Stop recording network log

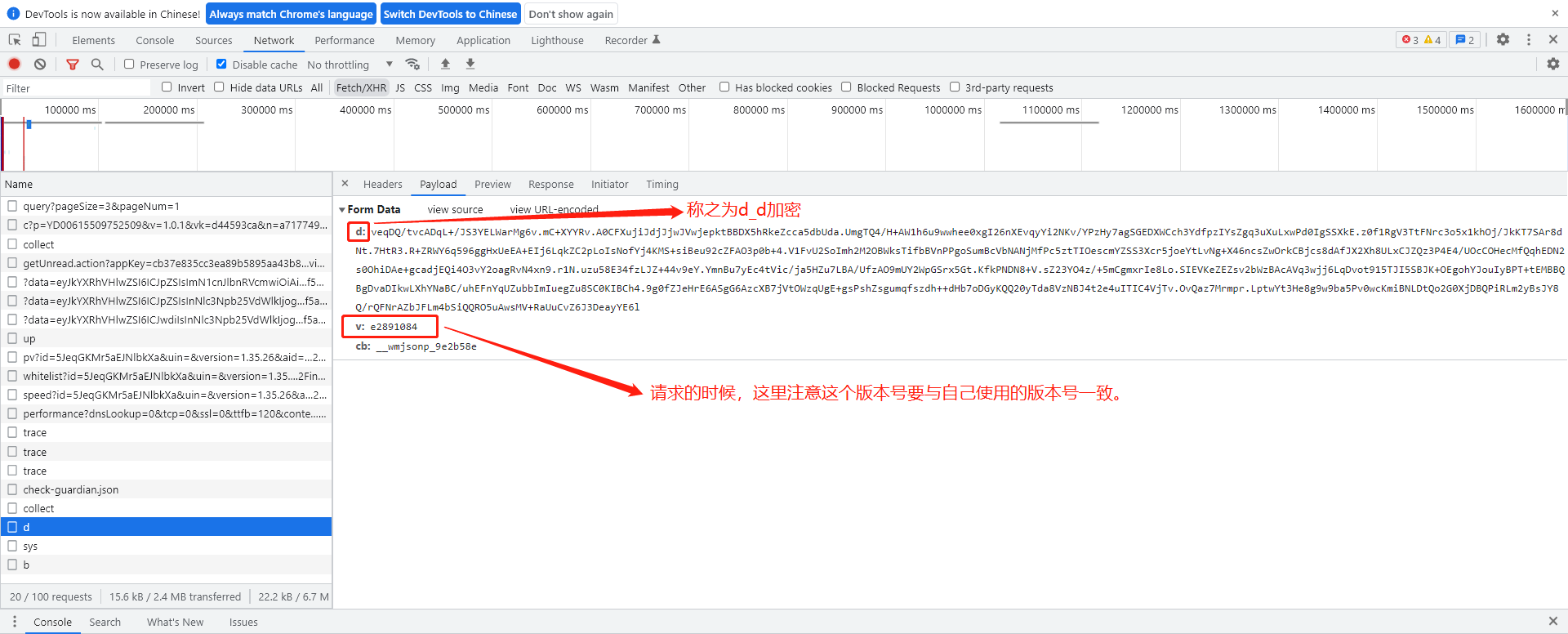coord(15,65)
